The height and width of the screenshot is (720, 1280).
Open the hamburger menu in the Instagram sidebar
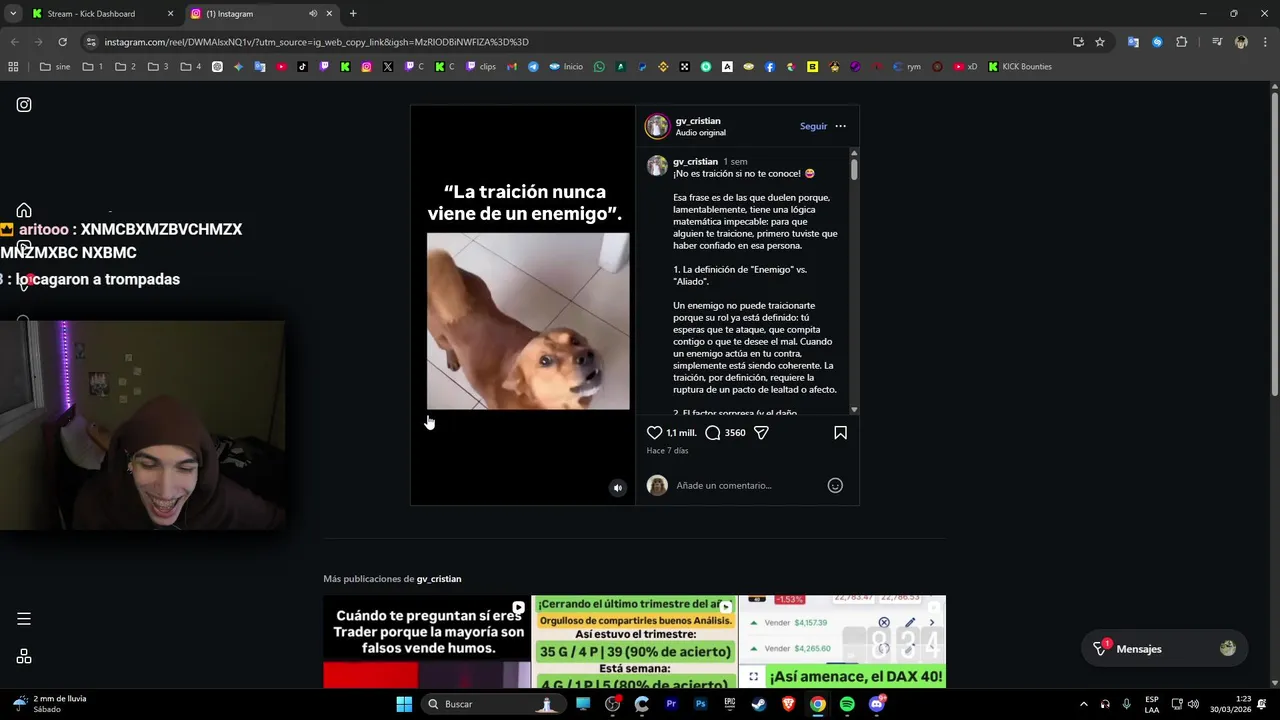24,619
